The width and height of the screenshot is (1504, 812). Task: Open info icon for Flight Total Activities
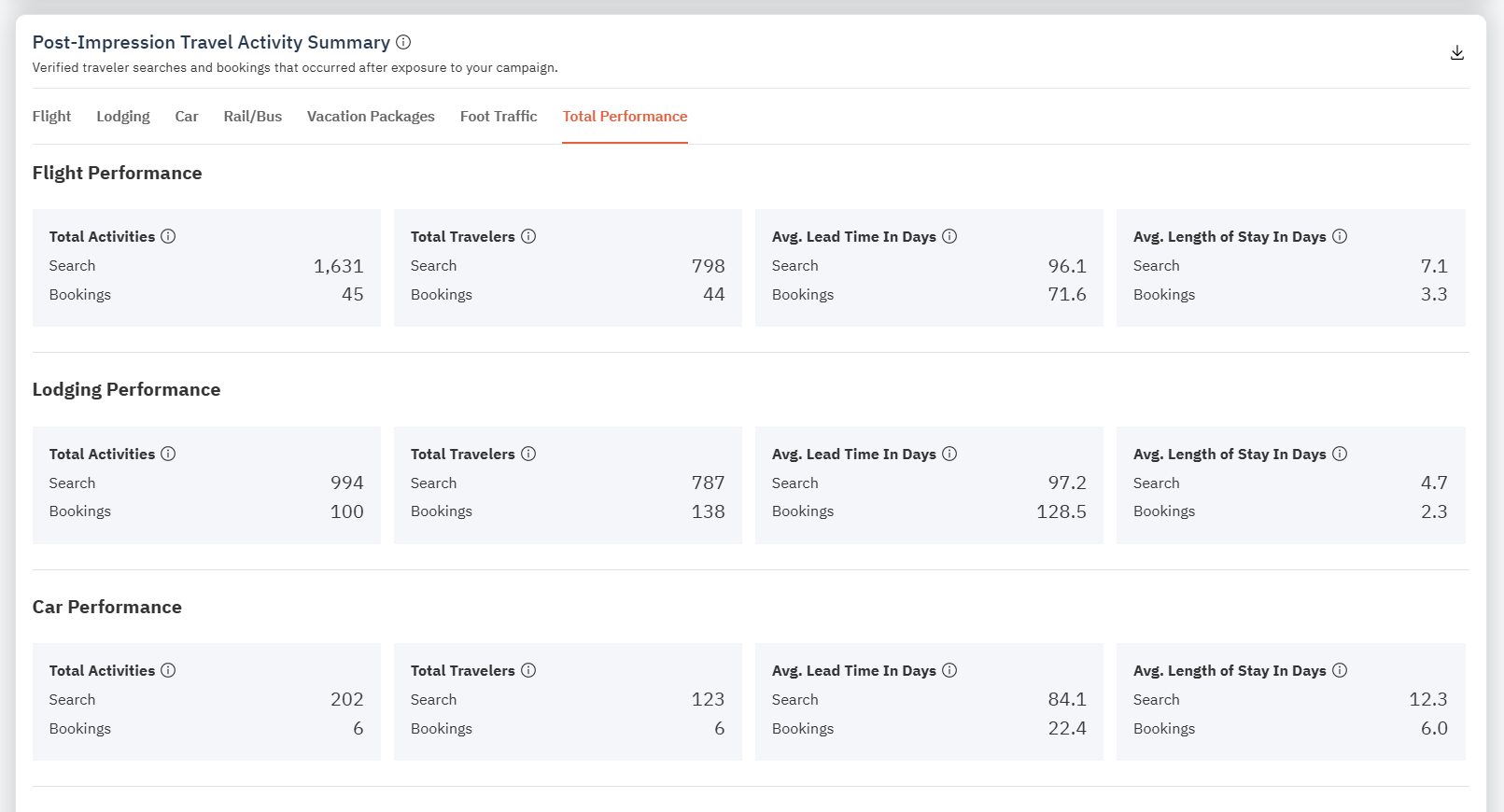(168, 237)
